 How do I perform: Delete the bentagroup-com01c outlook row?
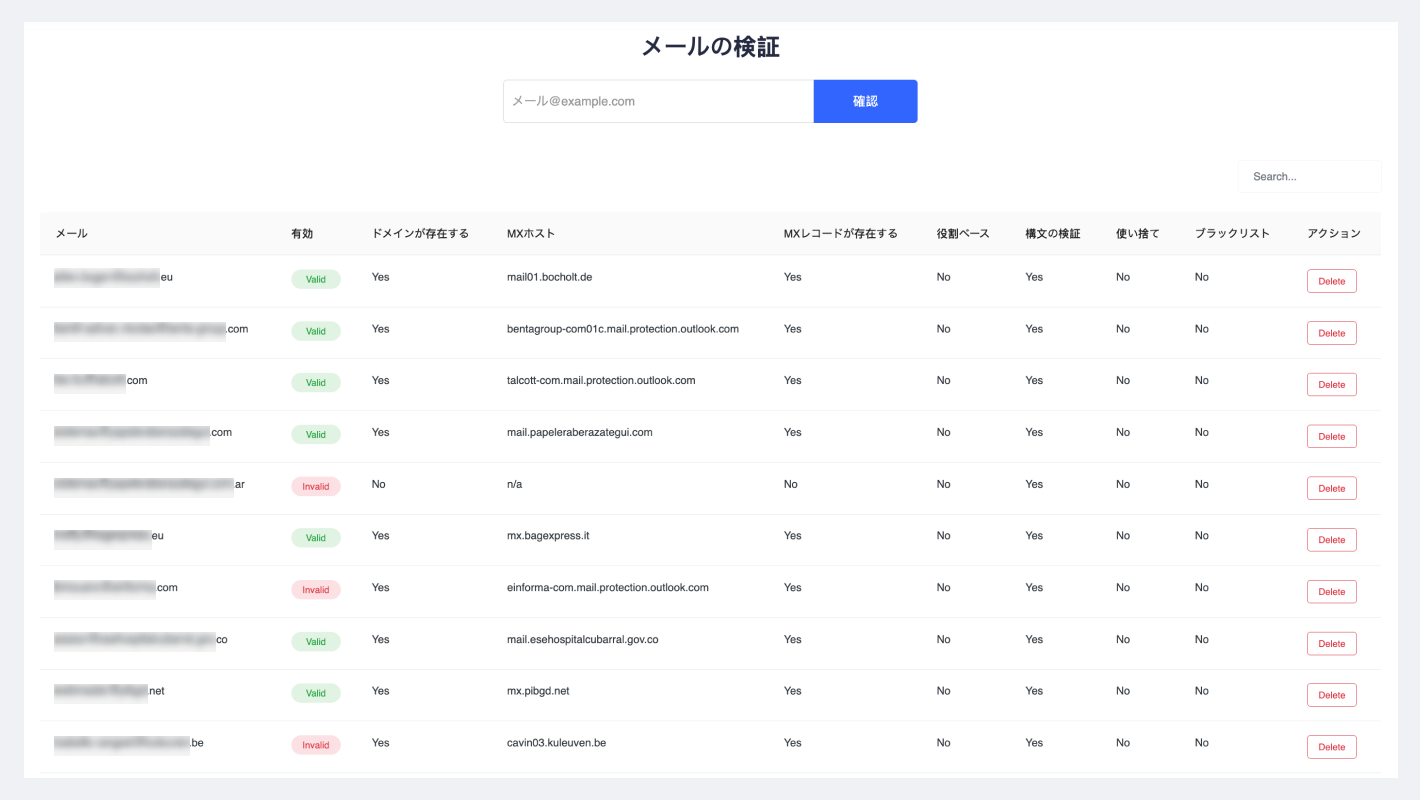[1331, 333]
